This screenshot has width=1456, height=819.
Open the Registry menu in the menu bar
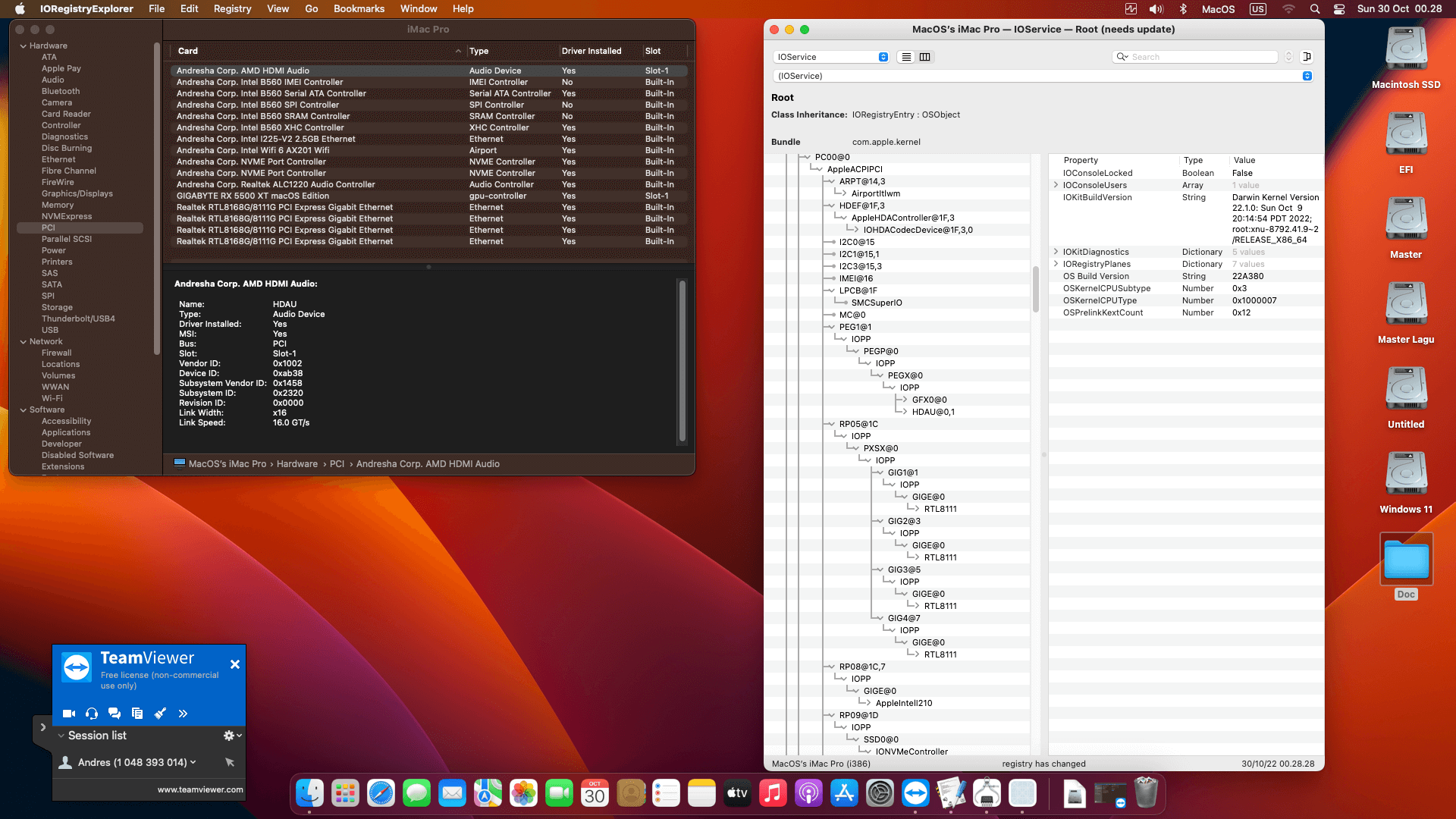232,9
